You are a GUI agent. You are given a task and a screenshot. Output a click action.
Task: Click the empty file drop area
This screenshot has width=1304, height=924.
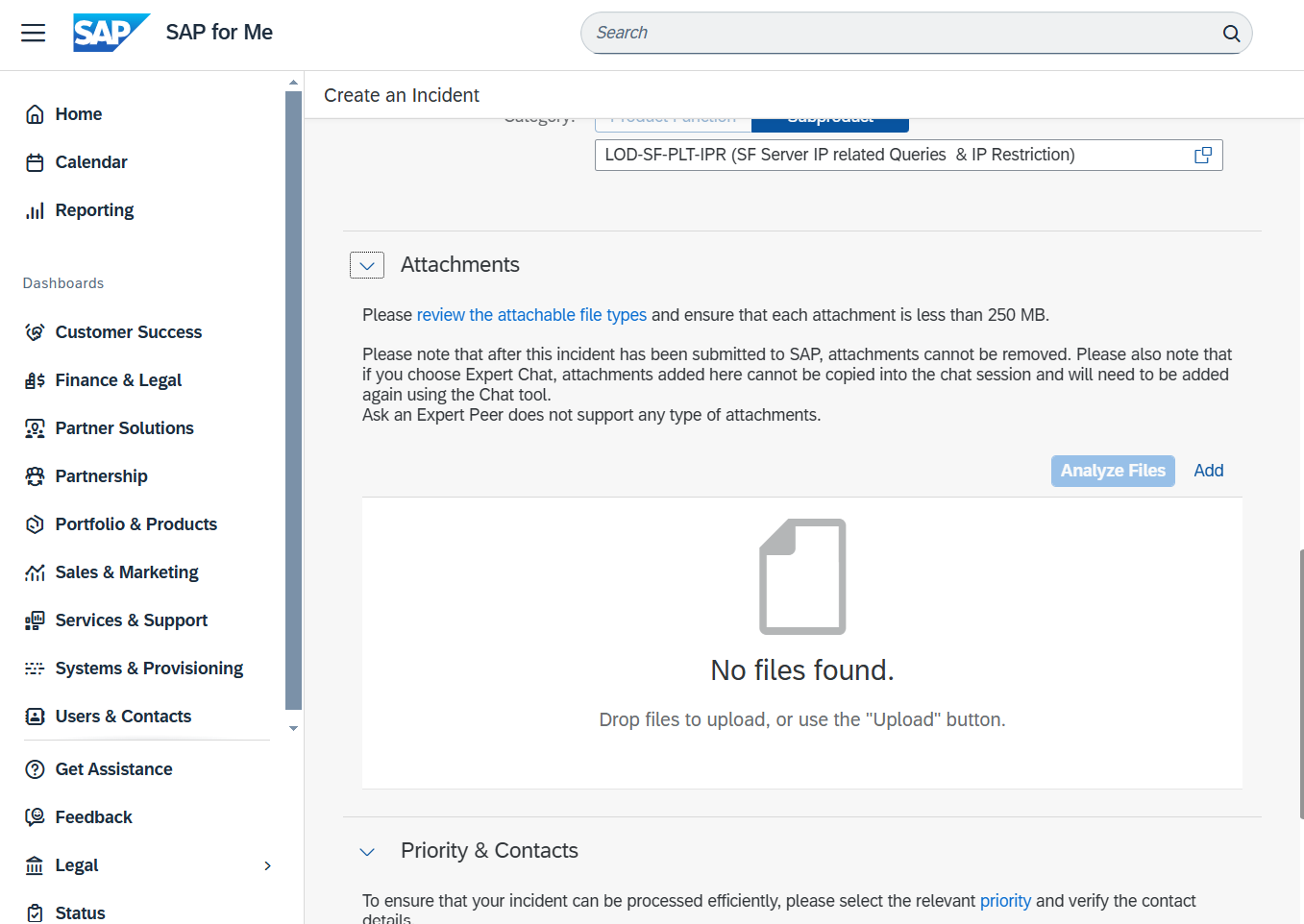coord(802,643)
